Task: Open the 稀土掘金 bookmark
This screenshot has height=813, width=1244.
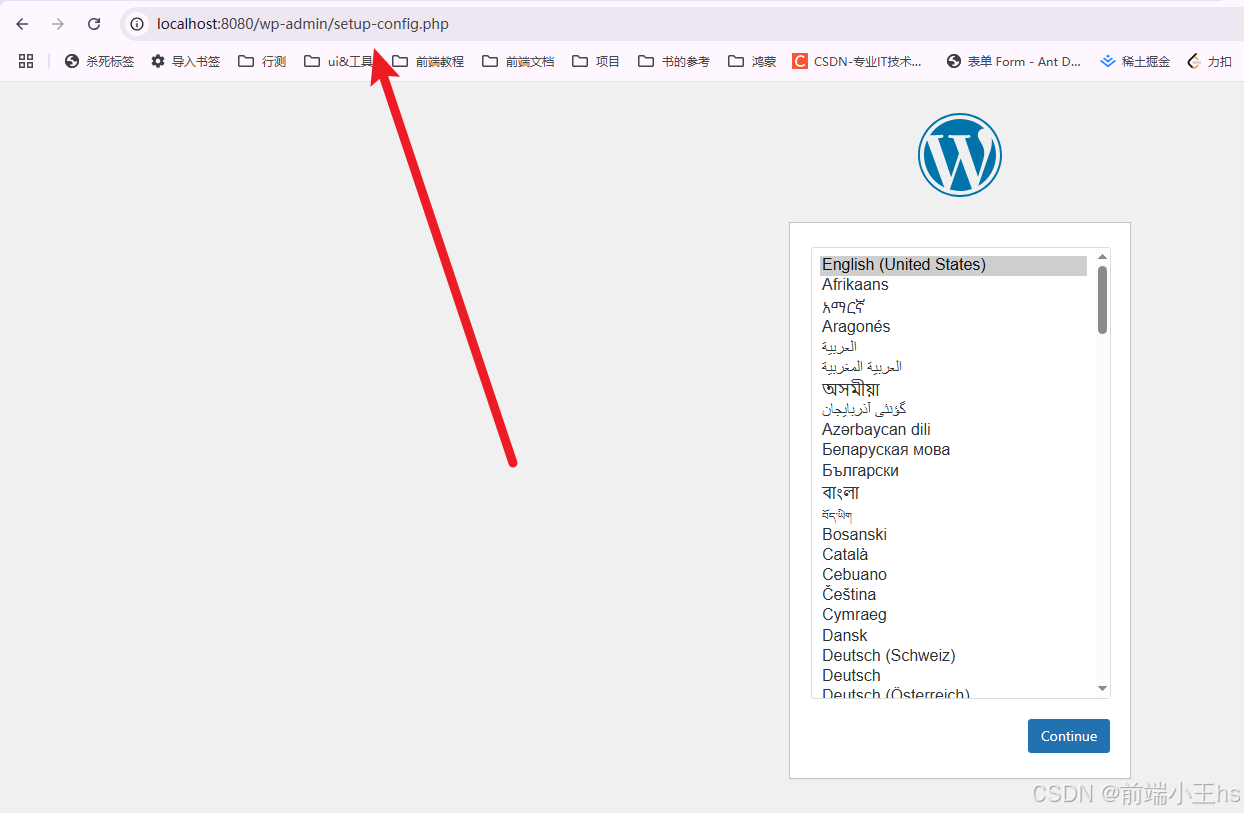Action: (x=1135, y=61)
